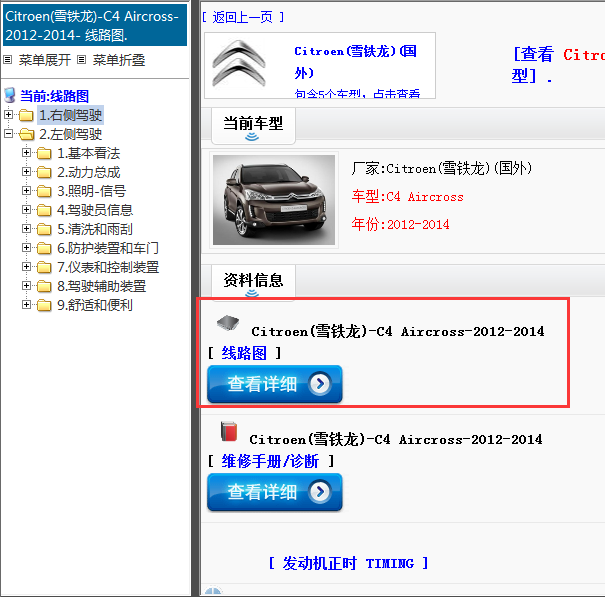Expand the 2.动力总成 node
The height and width of the screenshot is (597, 605).
pyautogui.click(x=26, y=171)
